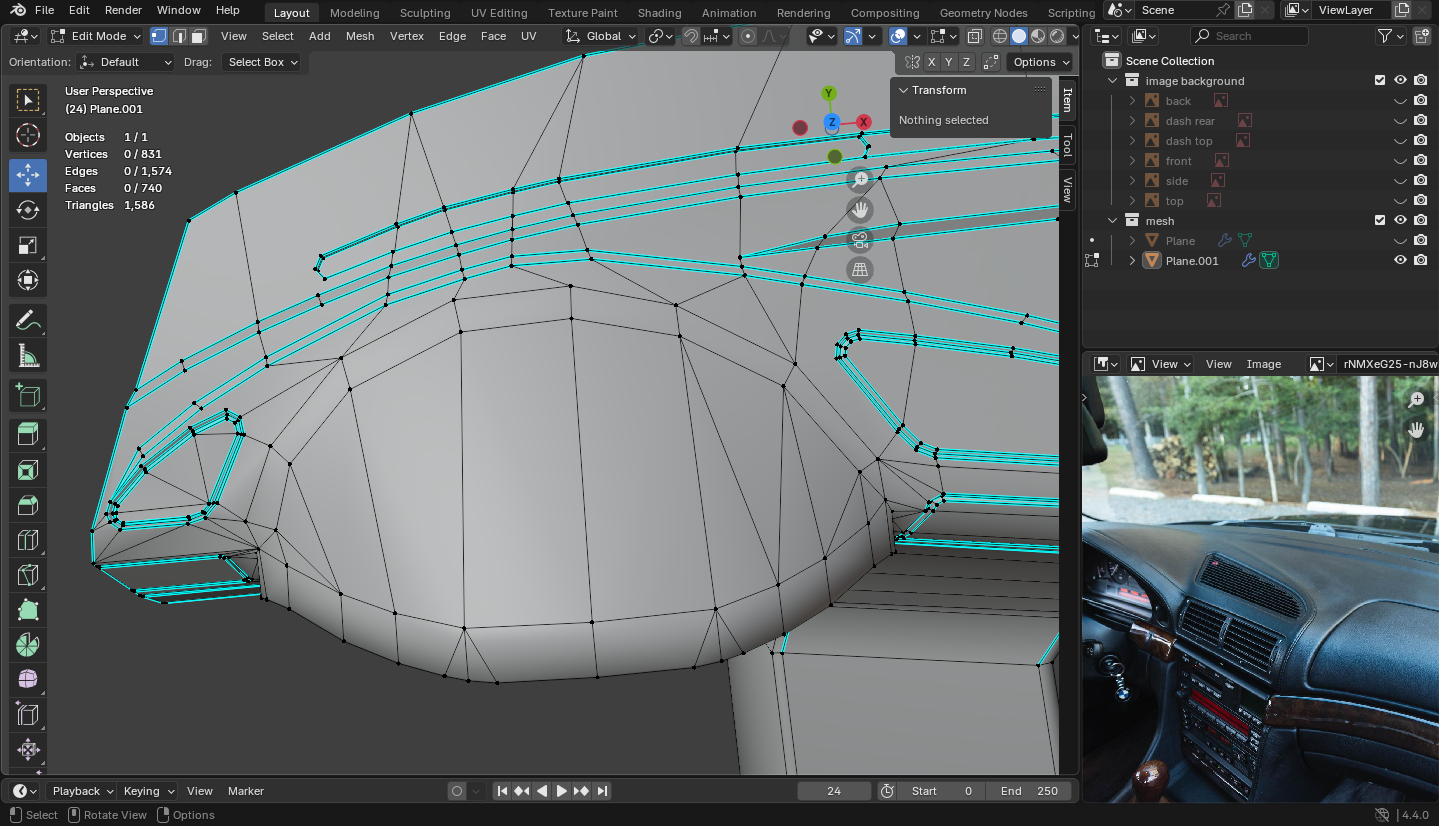The width and height of the screenshot is (1439, 826).
Task: Activate the Loop Cut tool
Action: tap(28, 540)
